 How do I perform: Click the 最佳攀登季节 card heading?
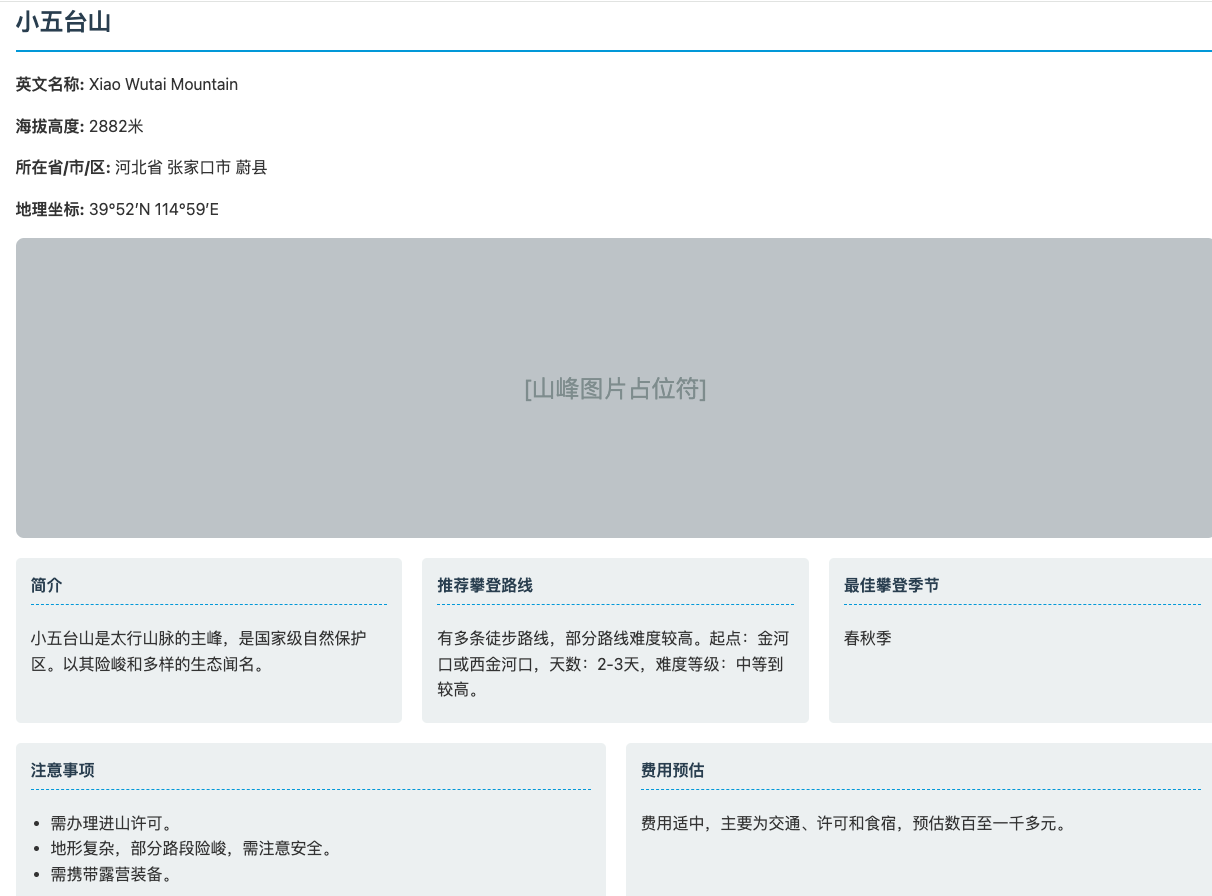(x=892, y=585)
